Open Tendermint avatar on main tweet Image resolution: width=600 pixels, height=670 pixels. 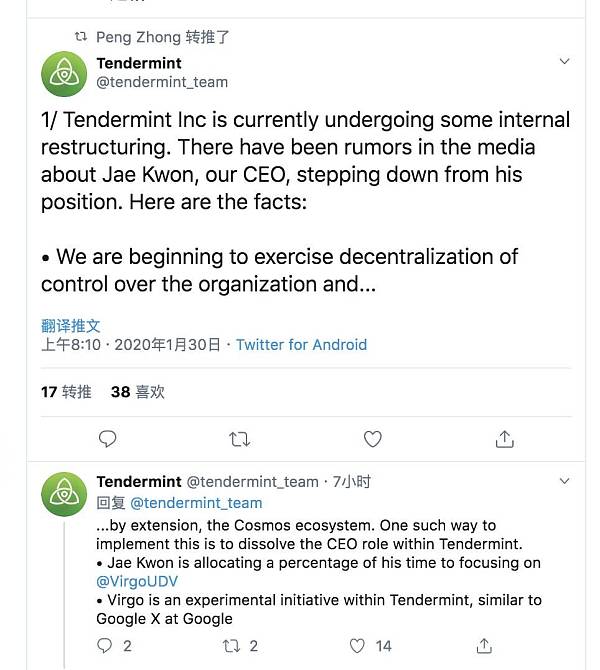[64, 73]
